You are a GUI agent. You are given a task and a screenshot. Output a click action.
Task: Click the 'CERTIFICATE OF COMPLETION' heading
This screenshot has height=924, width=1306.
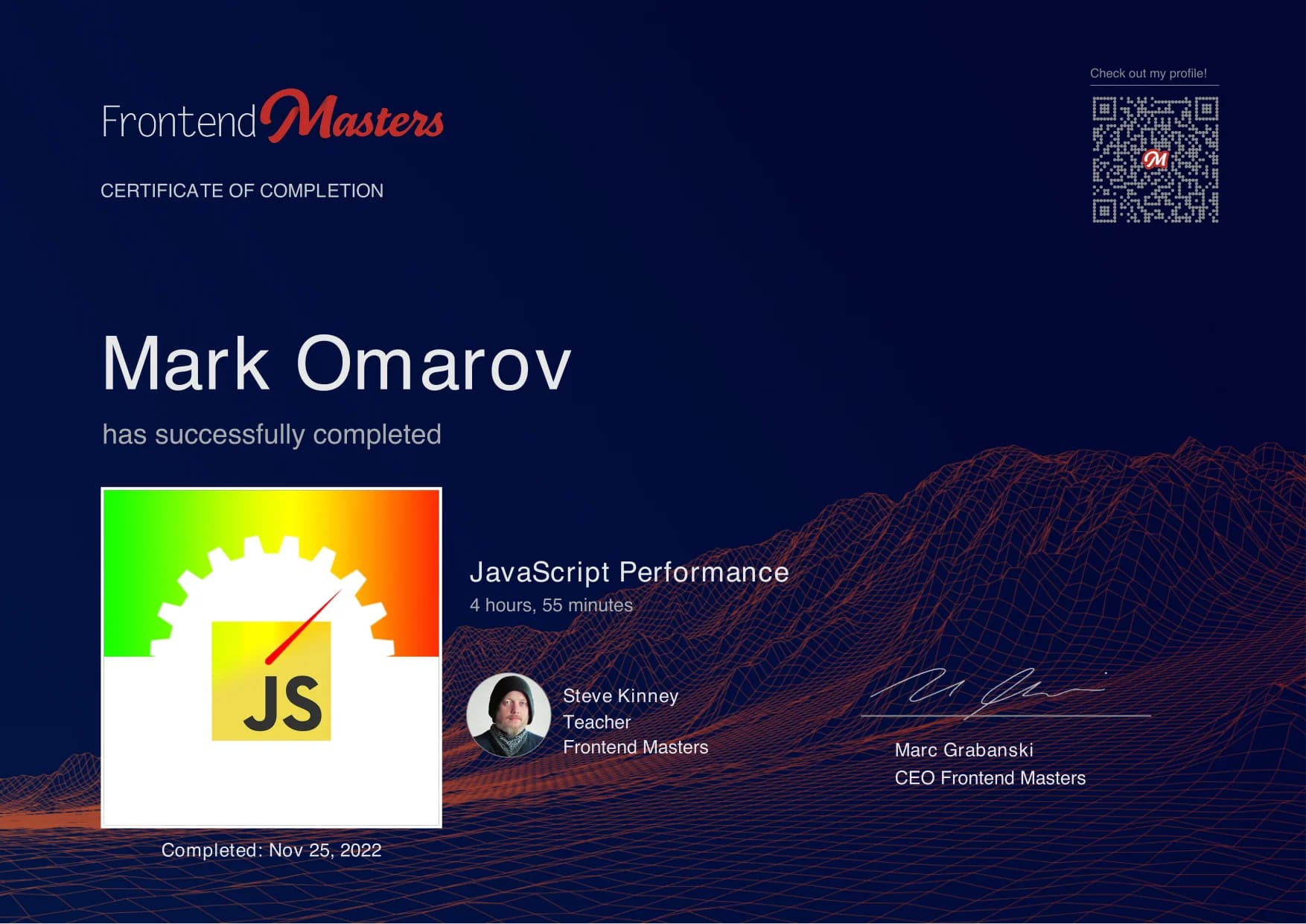242,191
